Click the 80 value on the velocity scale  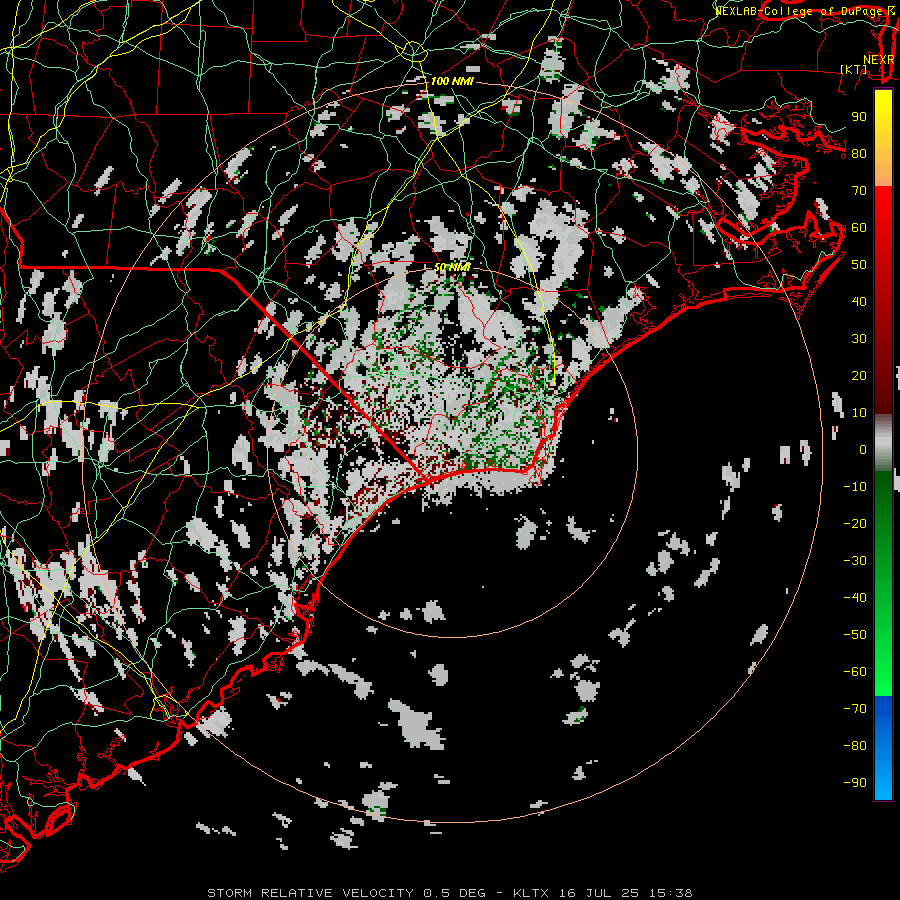pyautogui.click(x=859, y=153)
